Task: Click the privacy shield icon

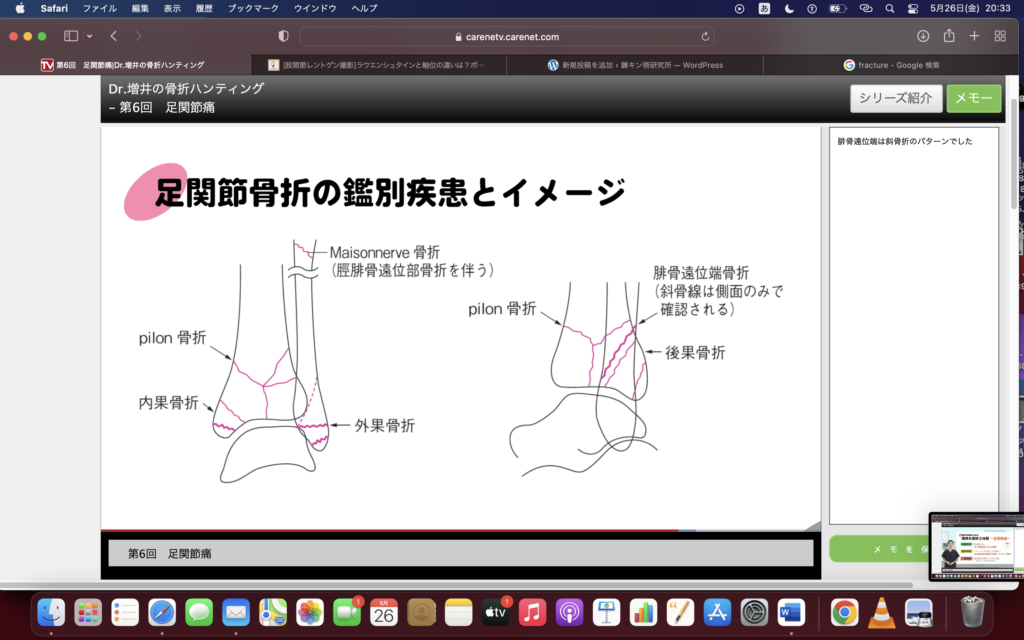Action: point(283,36)
